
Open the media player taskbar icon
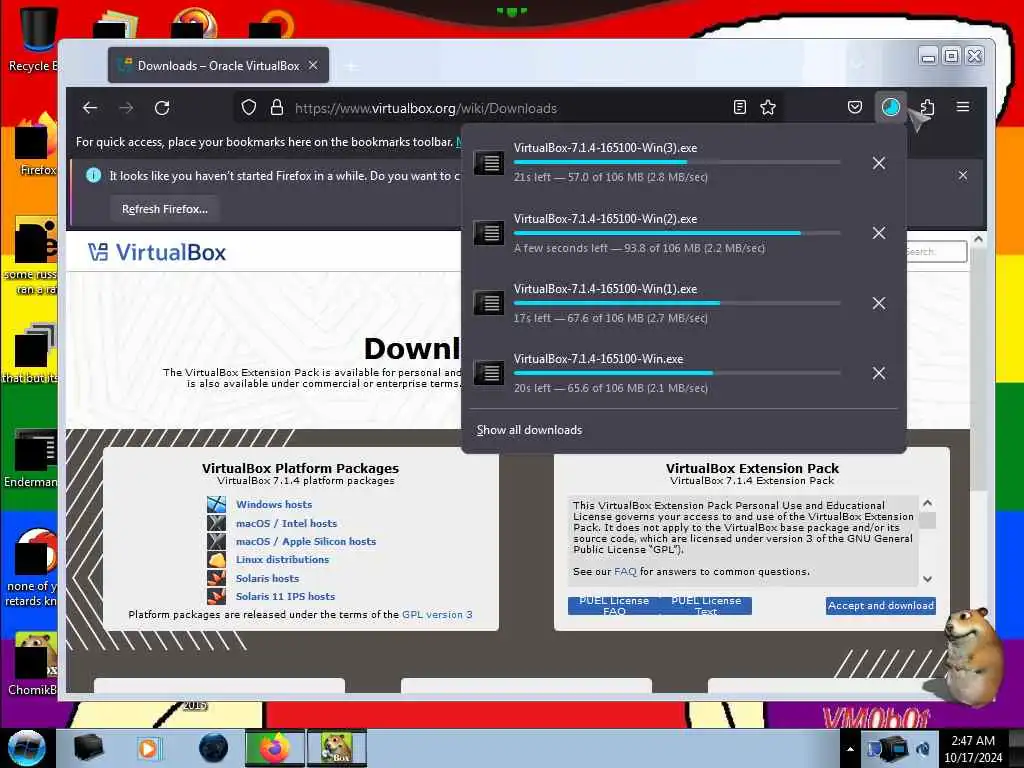pos(148,748)
